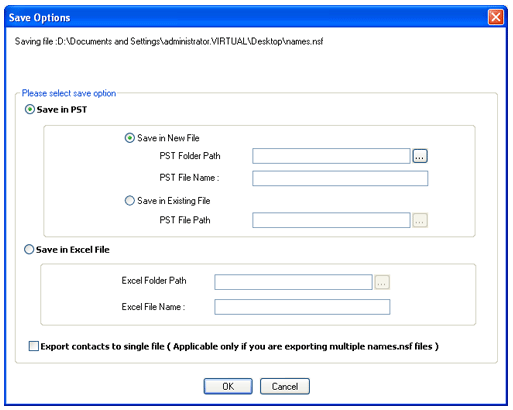Close the Save Options window
Image resolution: width=513 pixels, height=410 pixels.
[x=496, y=17]
